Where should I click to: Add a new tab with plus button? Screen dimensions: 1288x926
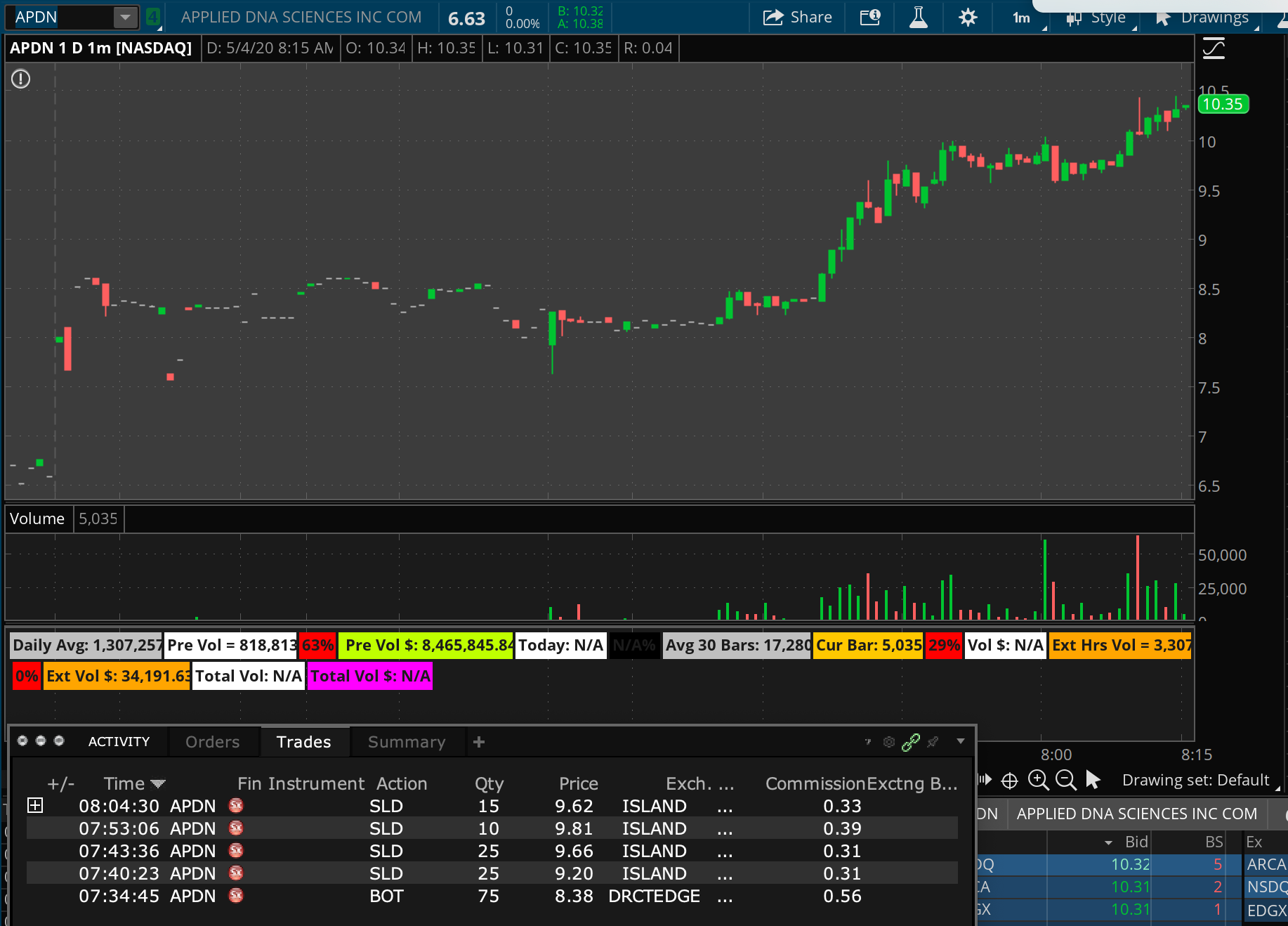click(x=479, y=742)
